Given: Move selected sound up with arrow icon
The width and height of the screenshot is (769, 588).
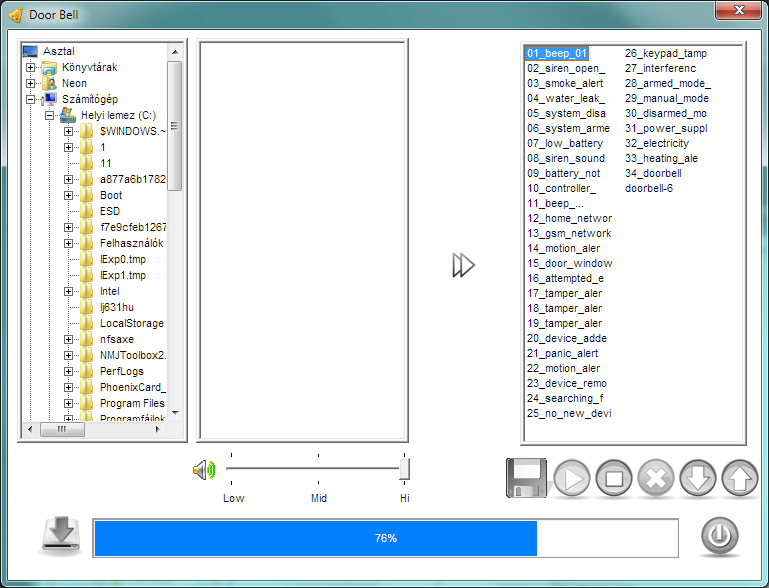Looking at the screenshot, I should pyautogui.click(x=739, y=478).
